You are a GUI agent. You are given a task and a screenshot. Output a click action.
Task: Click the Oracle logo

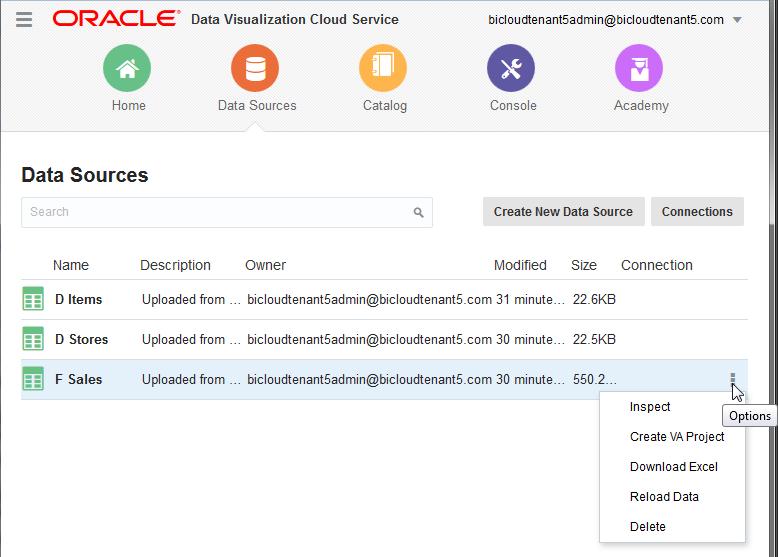(116, 19)
